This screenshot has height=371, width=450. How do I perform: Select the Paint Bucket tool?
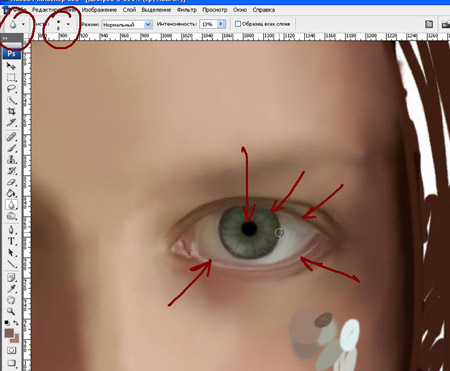click(11, 193)
